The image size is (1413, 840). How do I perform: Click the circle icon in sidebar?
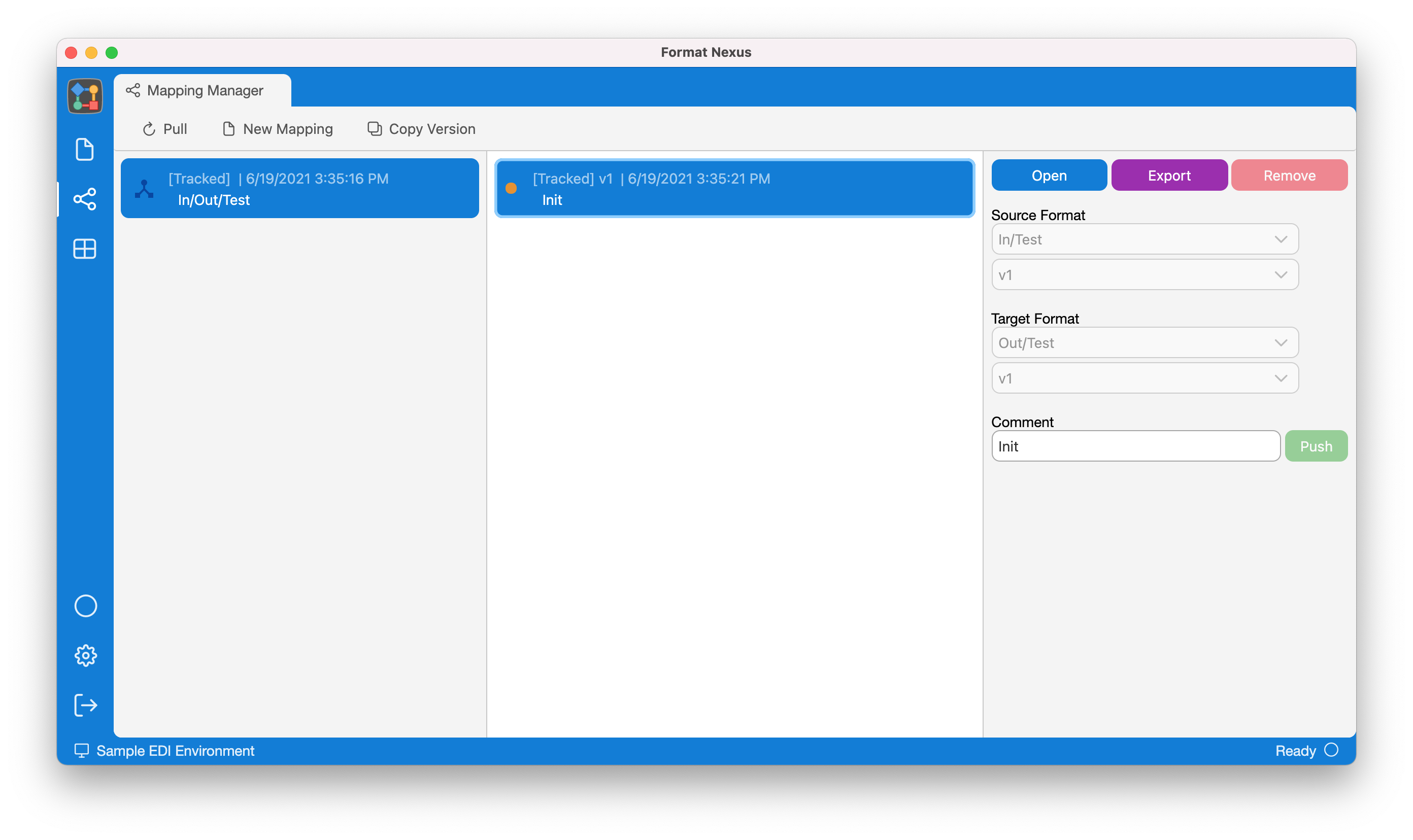(85, 606)
